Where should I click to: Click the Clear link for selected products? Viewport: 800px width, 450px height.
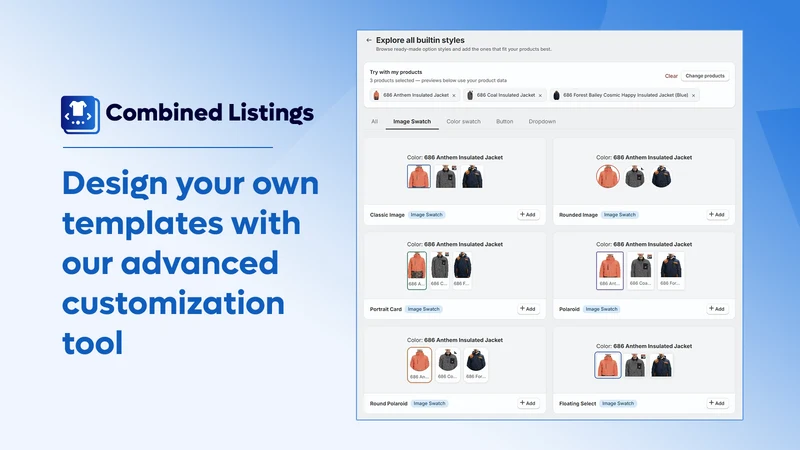[671, 76]
